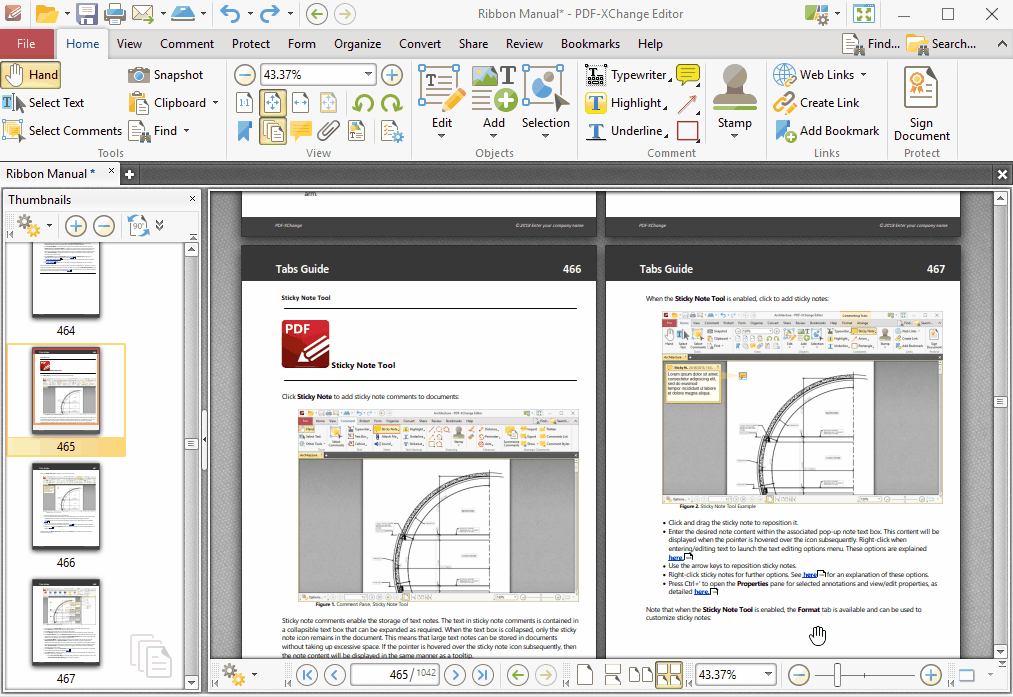
Task: Save the document with the floppy disk icon
Action: coord(86,14)
